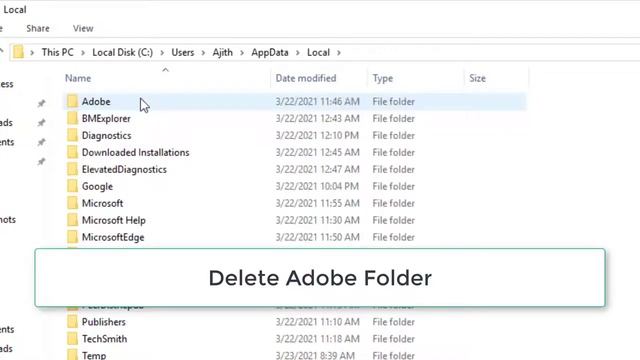Click date 3/23/2021 8:39 AM for Temp

[x=315, y=356]
